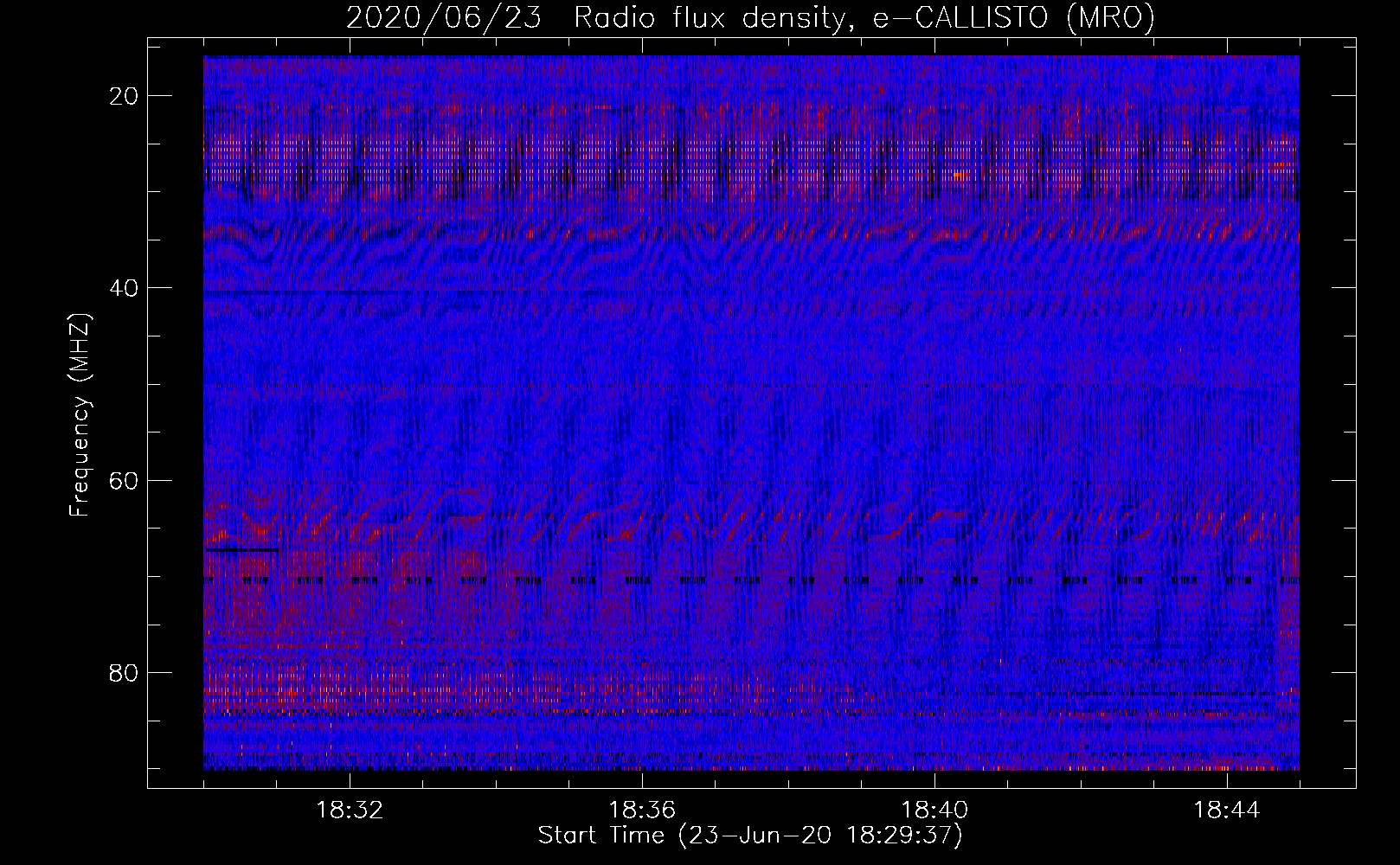1400x865 pixels.
Task: Click the "Start Time (23-Jun-20 18:29:37)" label
Action: coord(750,836)
